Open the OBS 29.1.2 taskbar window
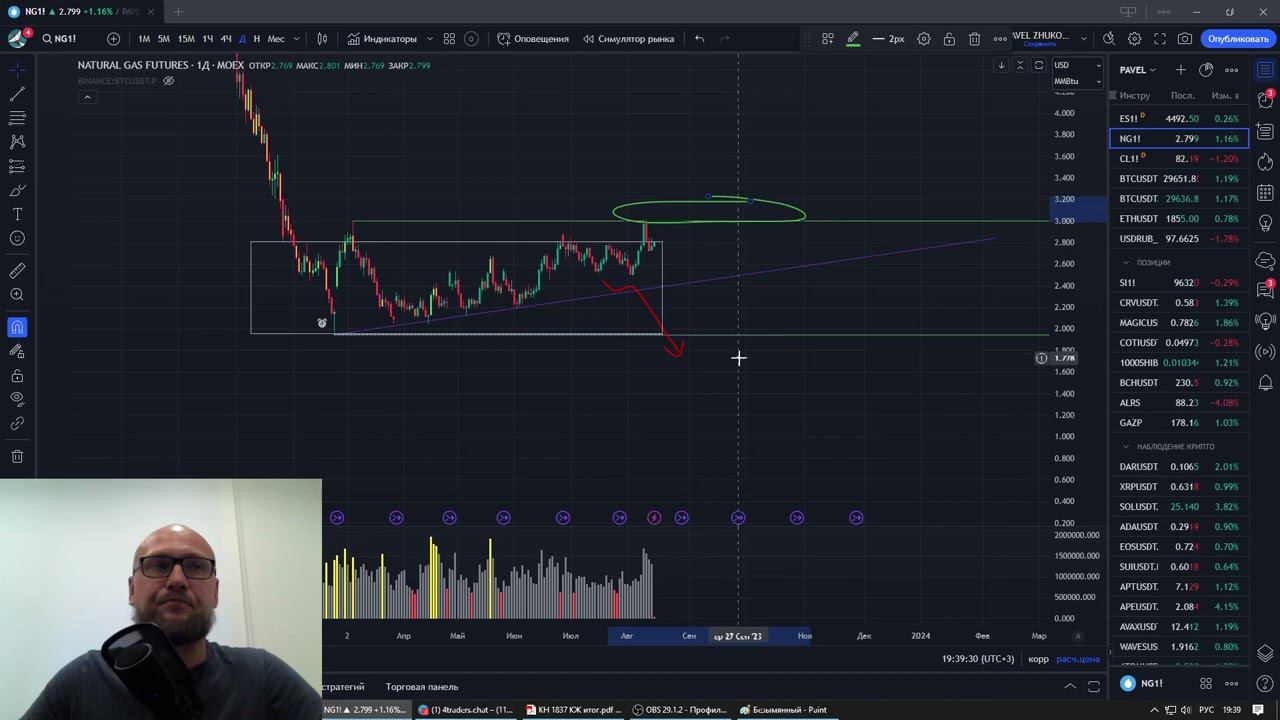Viewport: 1280px width, 720px height. (x=679, y=710)
